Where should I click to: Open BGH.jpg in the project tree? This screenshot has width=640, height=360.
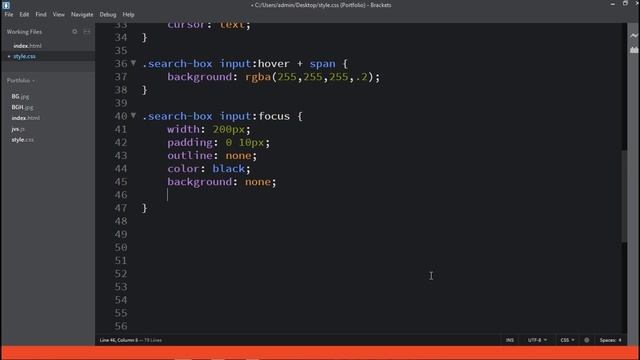pos(22,107)
